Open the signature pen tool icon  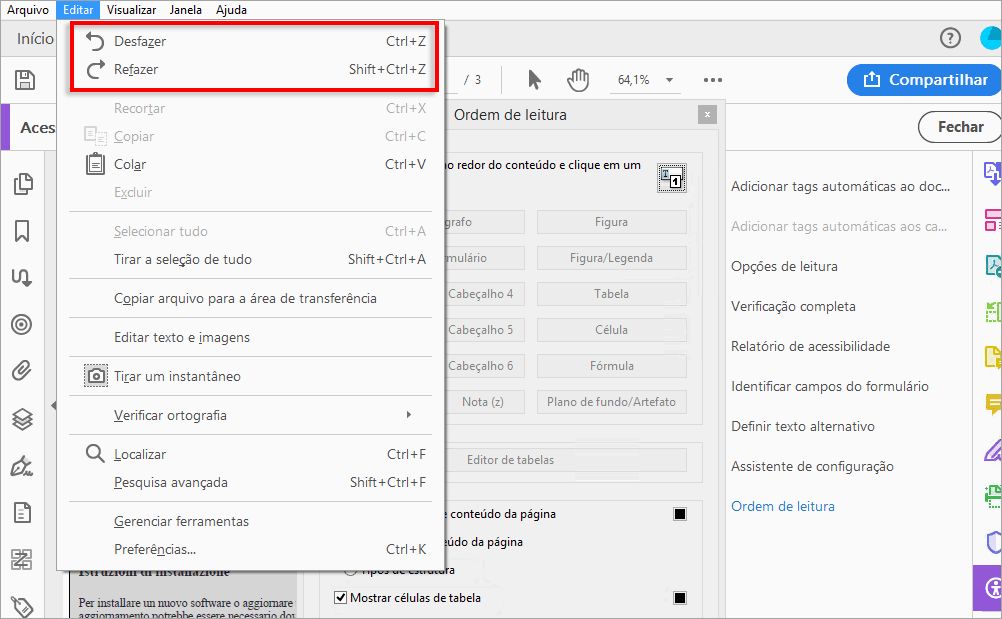[22, 465]
